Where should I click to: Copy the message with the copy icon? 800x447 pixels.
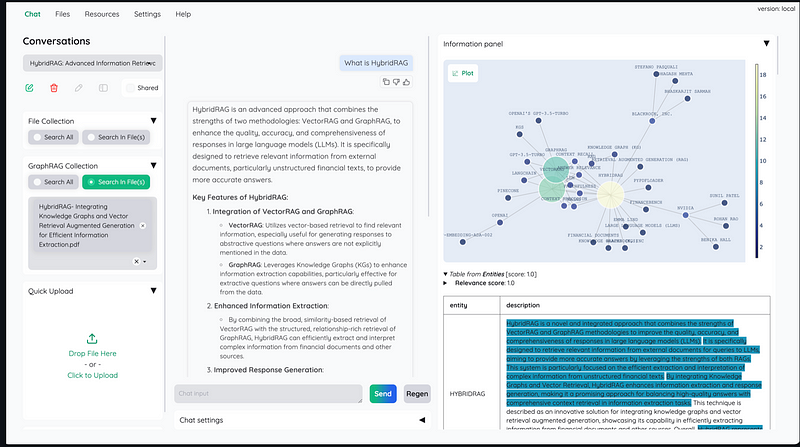[x=386, y=82]
